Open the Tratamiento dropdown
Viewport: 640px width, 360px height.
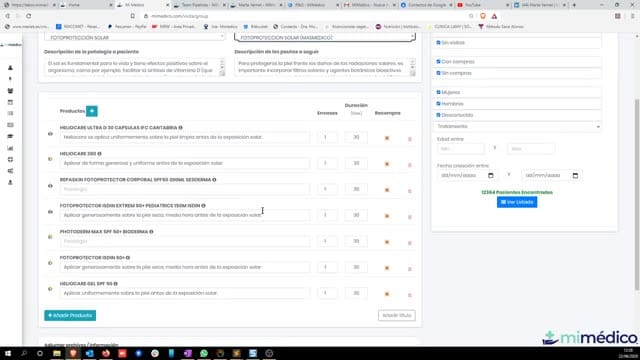tap(518, 127)
